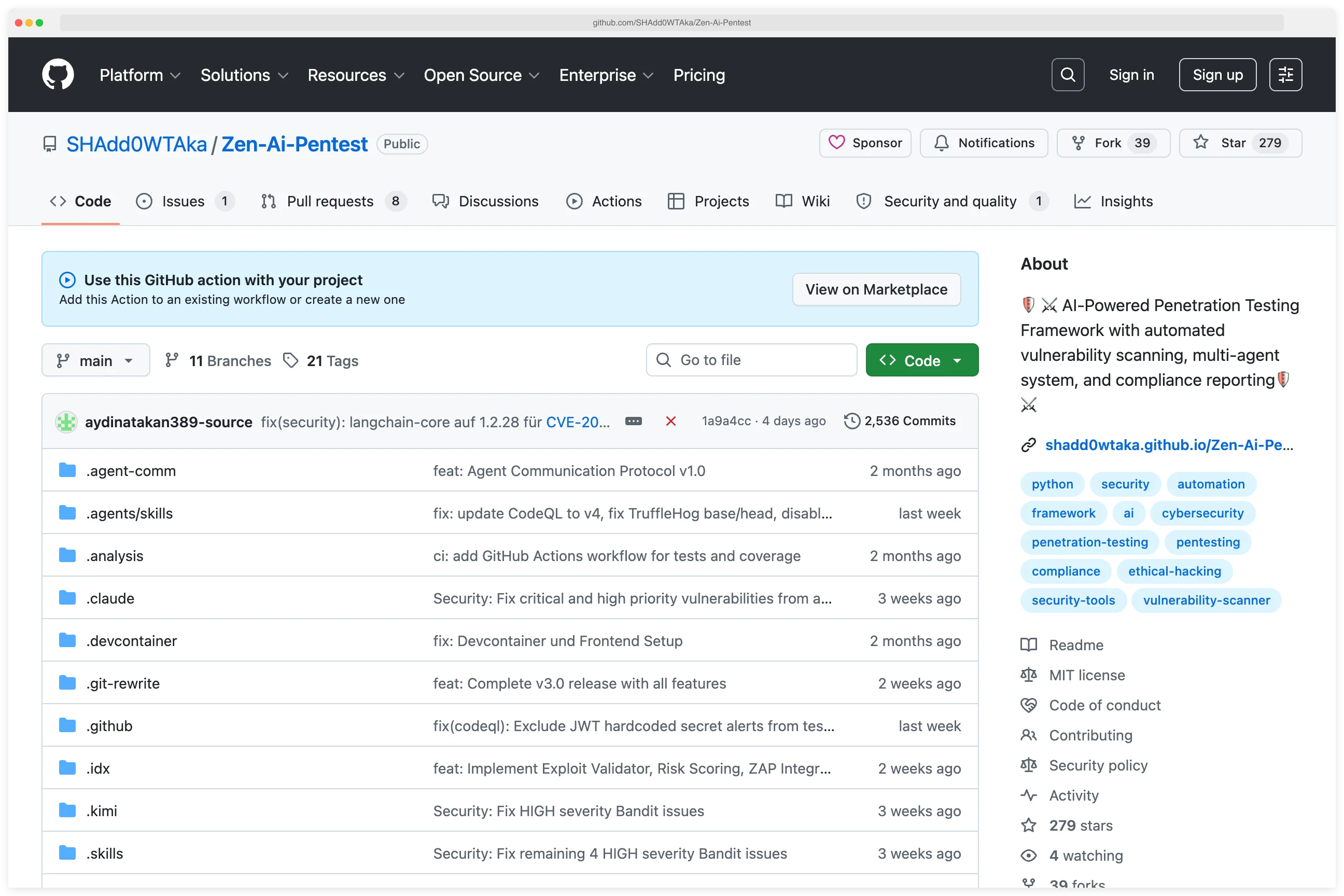Image resolution: width=1344 pixels, height=896 pixels.
Task: Click the Activity pulse icon
Action: tap(1029, 795)
